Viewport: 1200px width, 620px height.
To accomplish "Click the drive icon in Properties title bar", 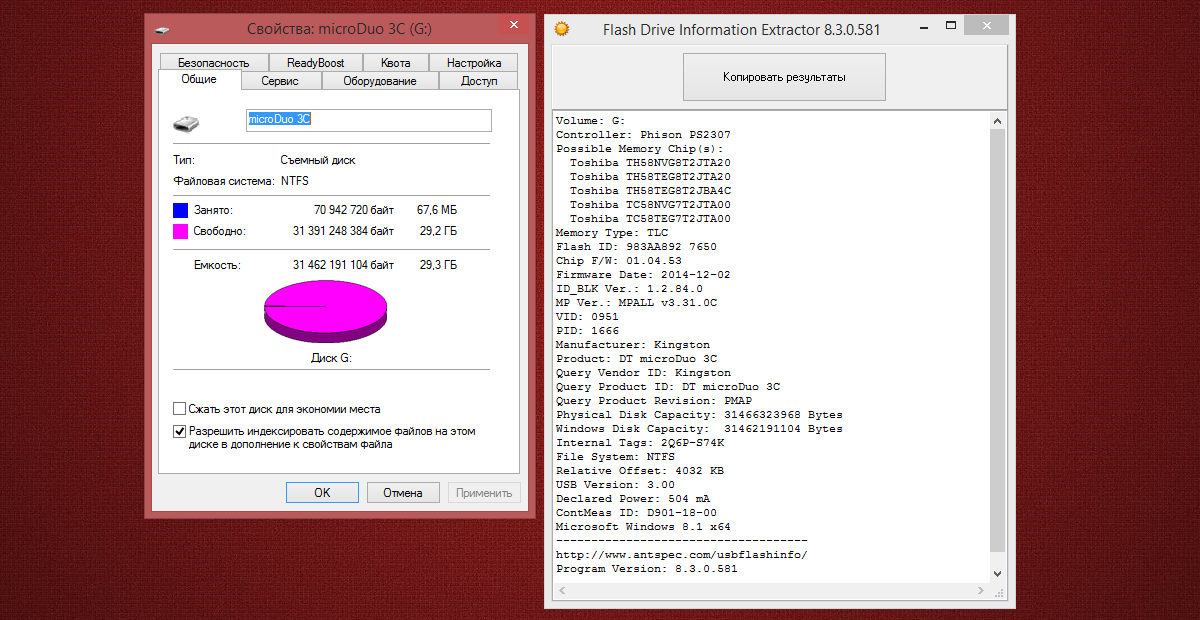I will (x=162, y=30).
